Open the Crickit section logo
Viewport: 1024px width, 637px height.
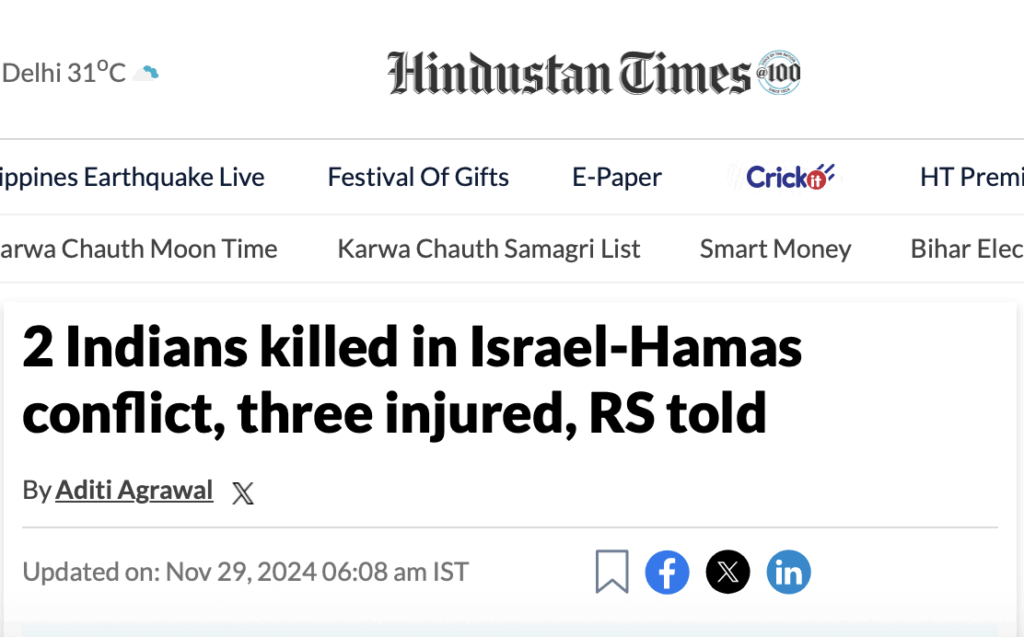[790, 177]
